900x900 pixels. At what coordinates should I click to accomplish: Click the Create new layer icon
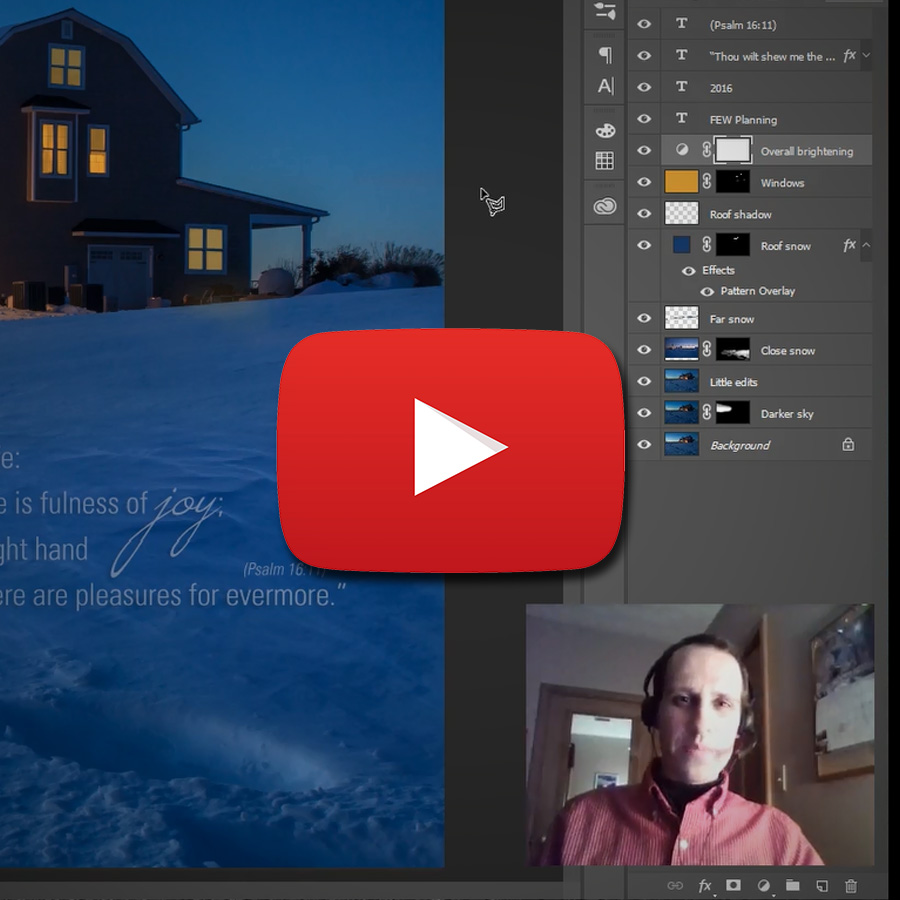point(822,886)
